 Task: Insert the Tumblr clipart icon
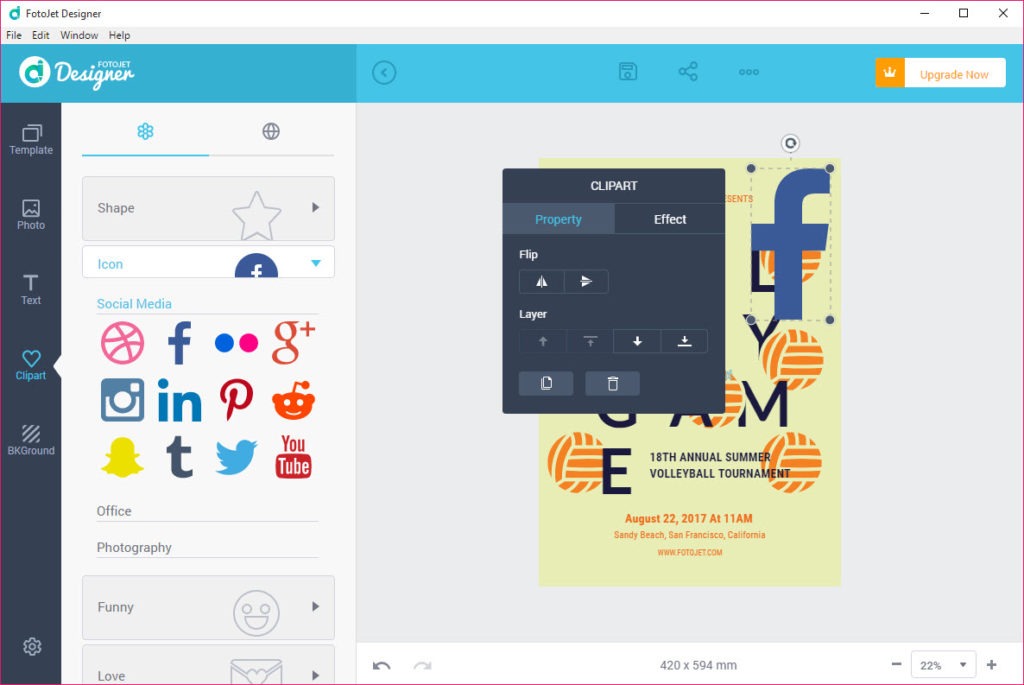click(180, 457)
